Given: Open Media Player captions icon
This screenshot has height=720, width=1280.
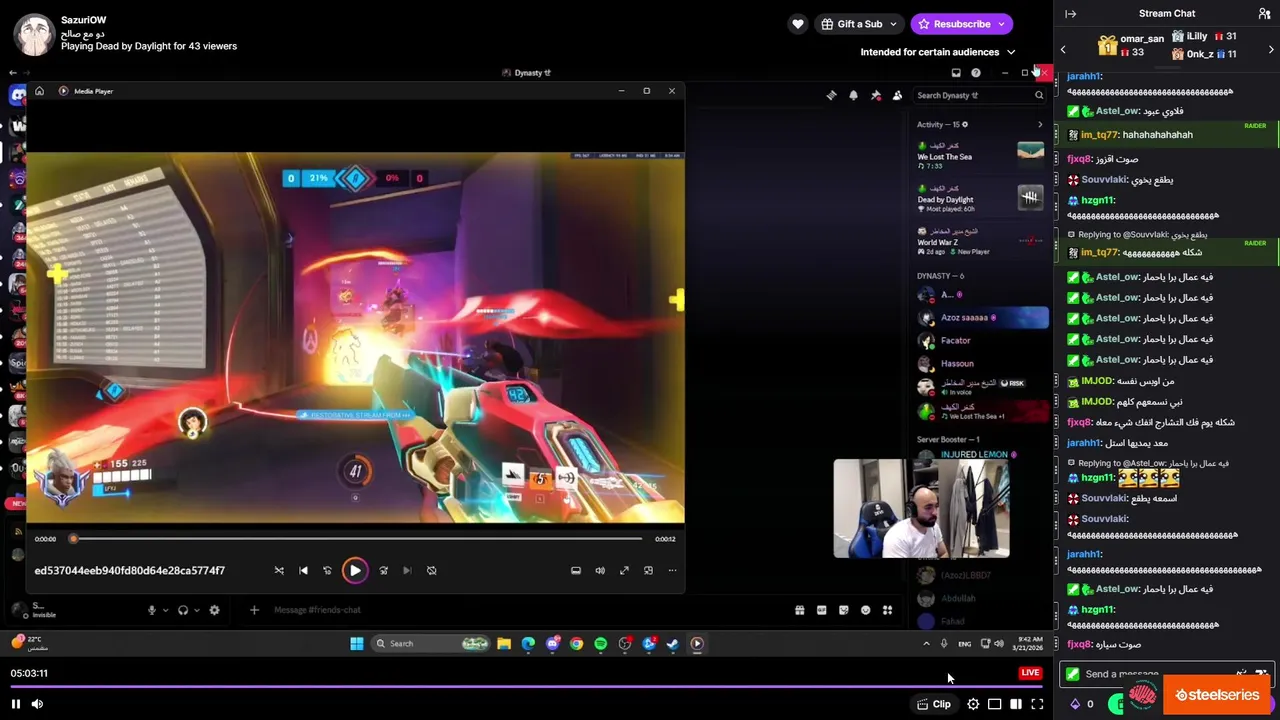Looking at the screenshot, I should [576, 571].
